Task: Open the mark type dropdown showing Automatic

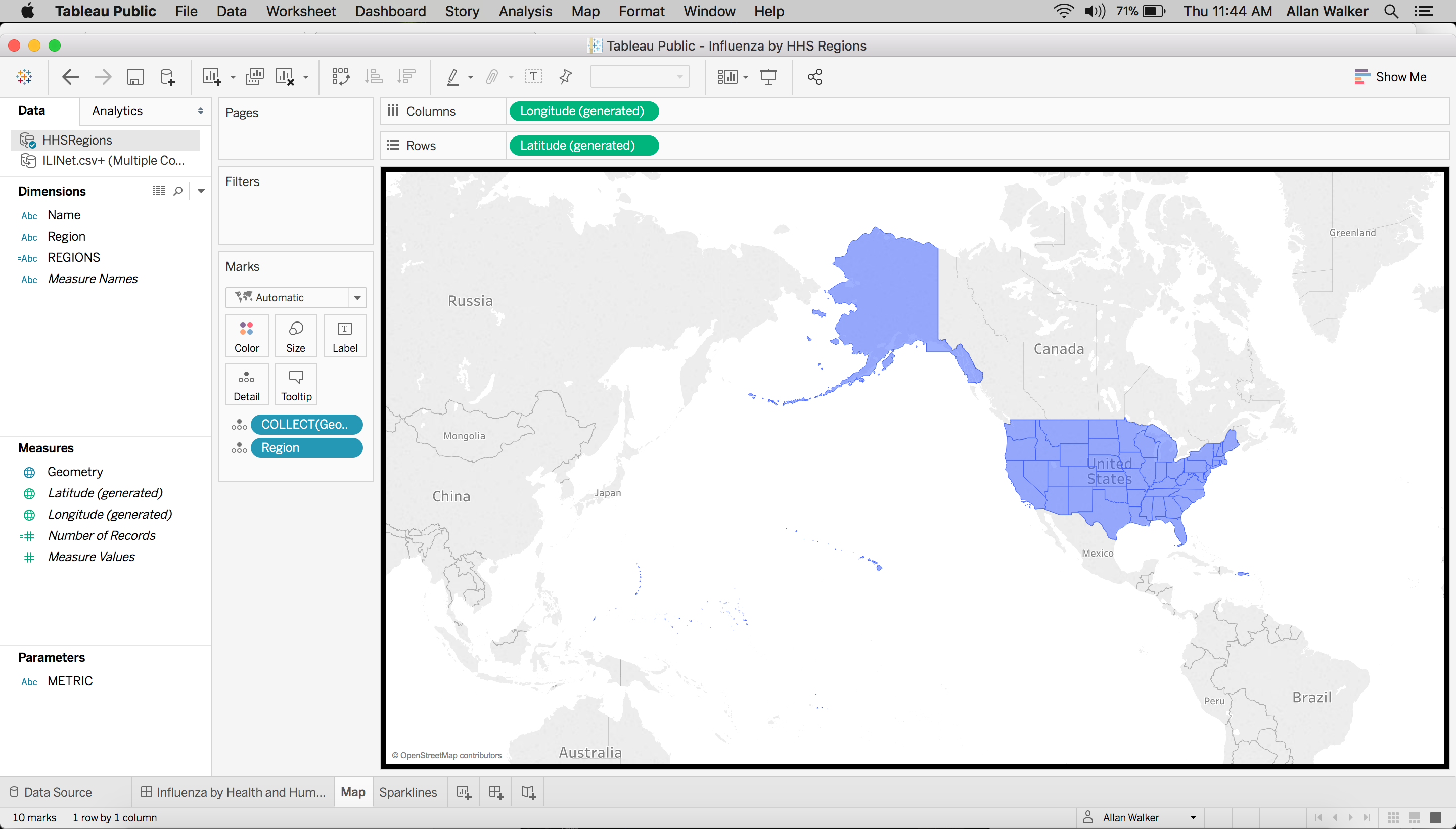Action: 357,297
